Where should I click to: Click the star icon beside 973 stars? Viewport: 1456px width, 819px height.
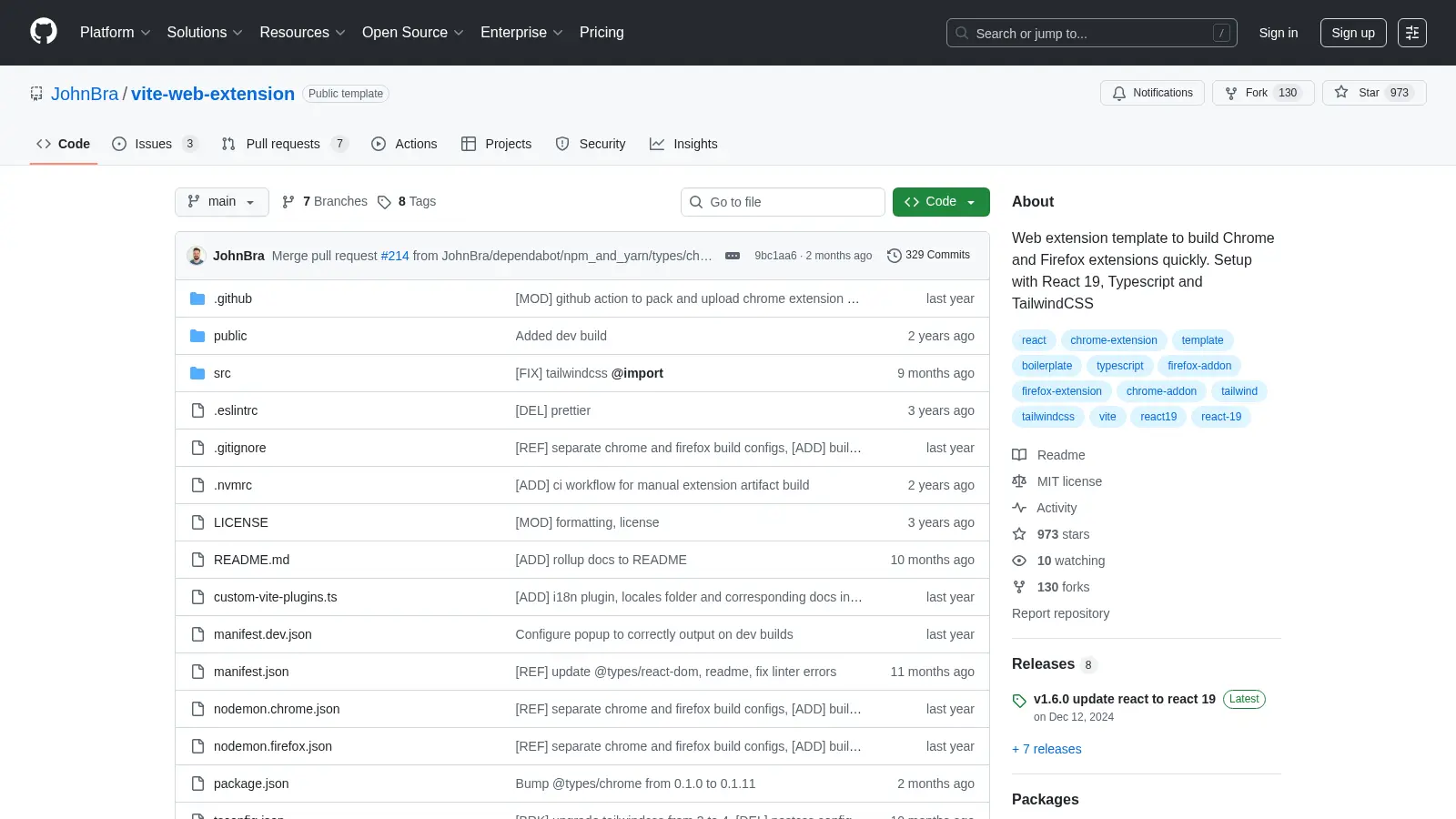click(x=1019, y=534)
